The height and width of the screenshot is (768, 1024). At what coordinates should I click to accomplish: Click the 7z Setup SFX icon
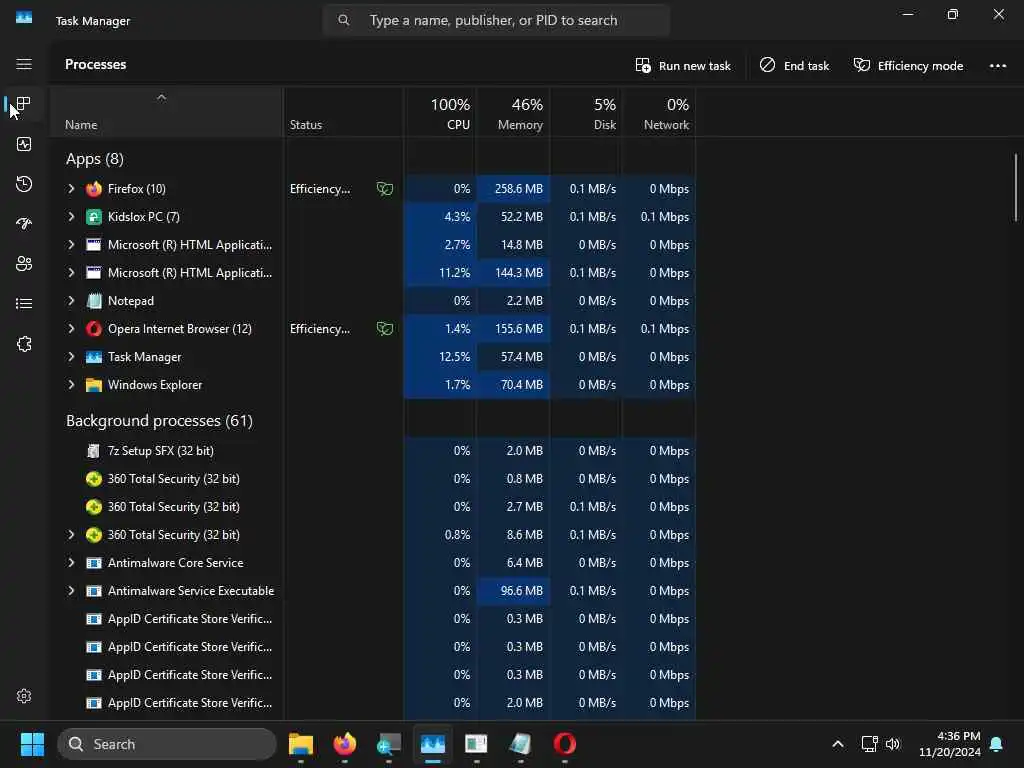(94, 451)
